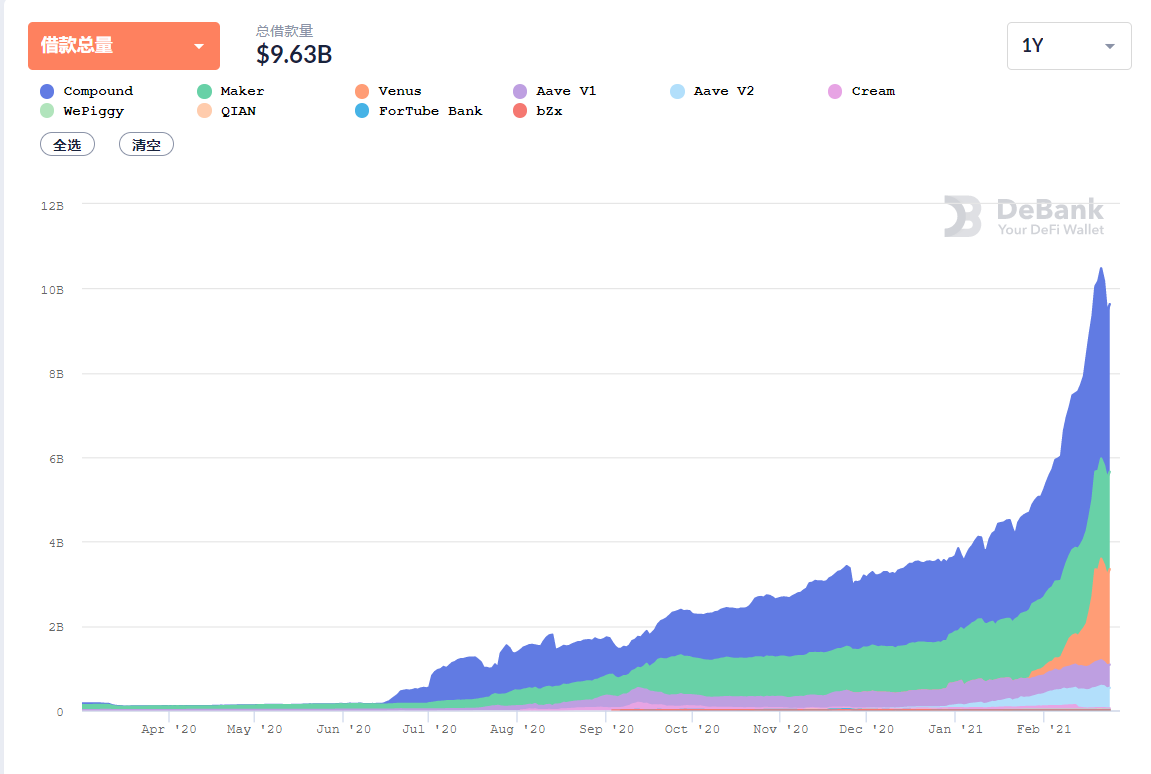This screenshot has height=774, width=1151.
Task: Toggle the QIAN series label
Action: click(239, 111)
